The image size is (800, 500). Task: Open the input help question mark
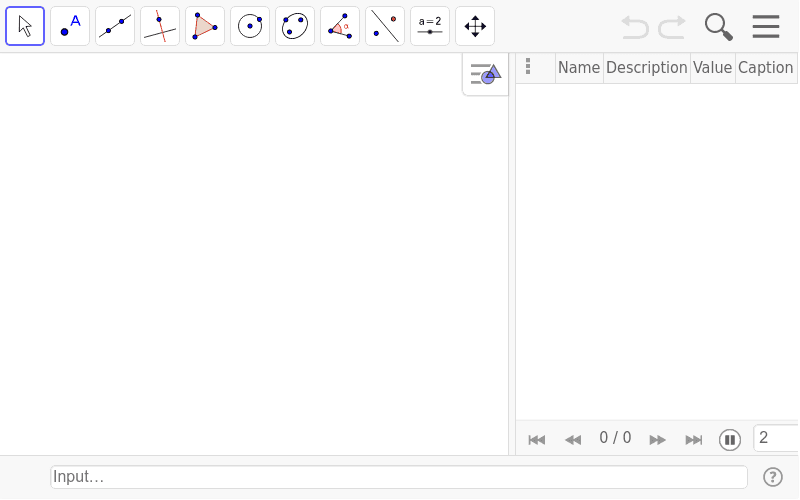point(773,477)
